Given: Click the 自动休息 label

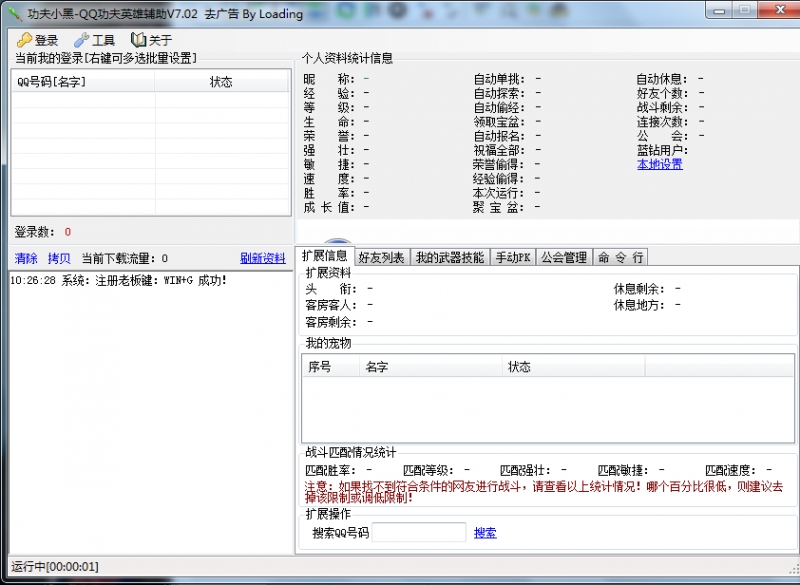Looking at the screenshot, I should click(662, 79).
